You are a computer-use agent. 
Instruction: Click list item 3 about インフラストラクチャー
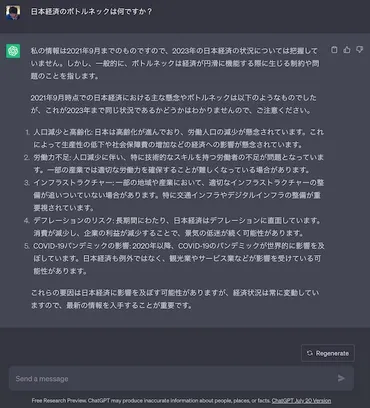coord(178,195)
